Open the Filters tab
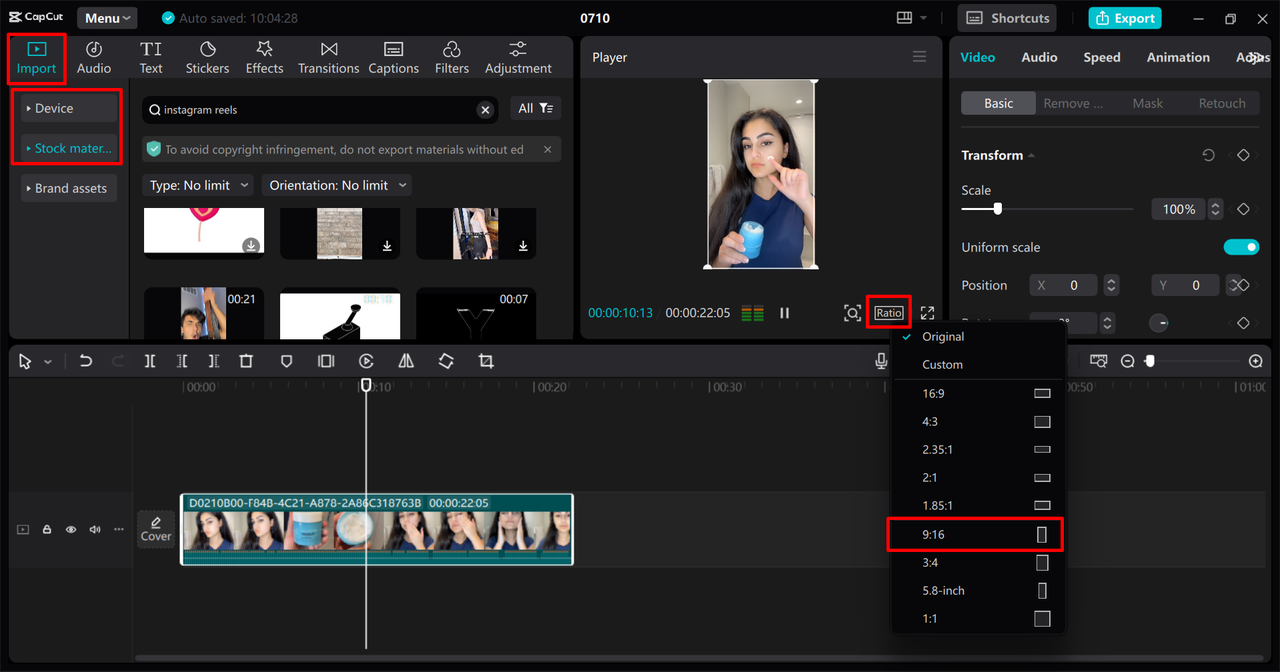This screenshot has height=672, width=1280. (451, 58)
